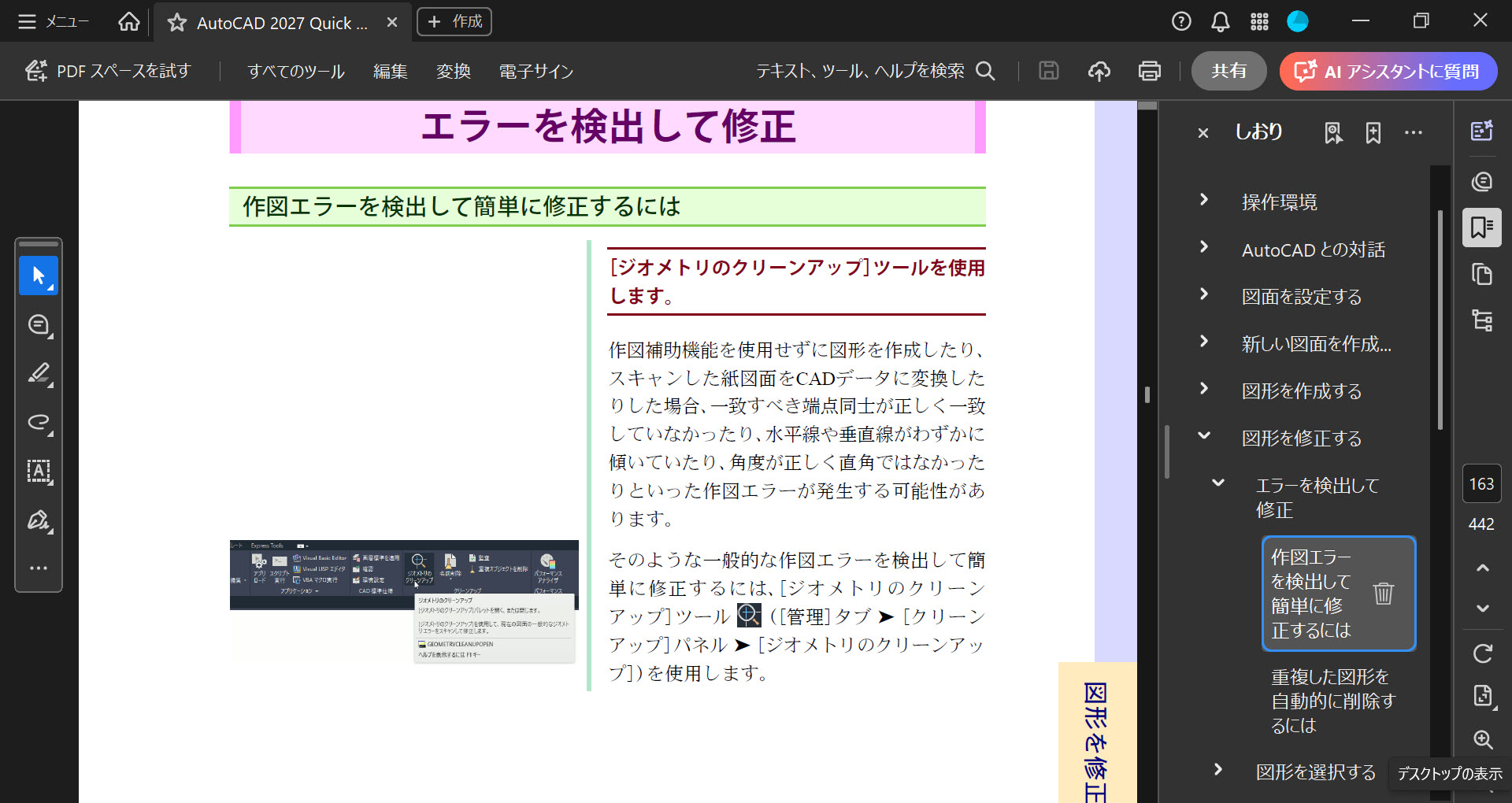
Task: Click the document vertical scrollbar thumb
Action: coord(1147,394)
